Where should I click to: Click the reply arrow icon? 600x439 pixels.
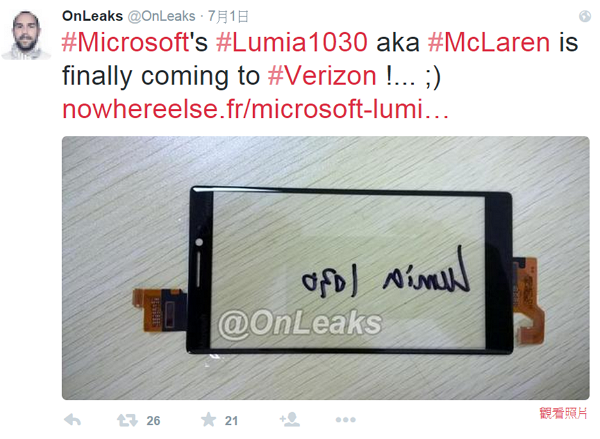point(73,420)
